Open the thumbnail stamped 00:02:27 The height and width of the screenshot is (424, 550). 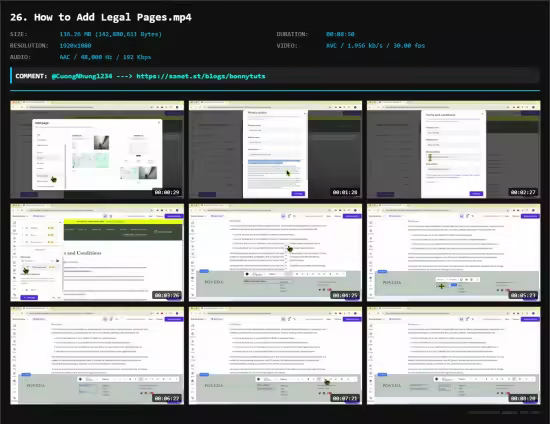coord(454,150)
